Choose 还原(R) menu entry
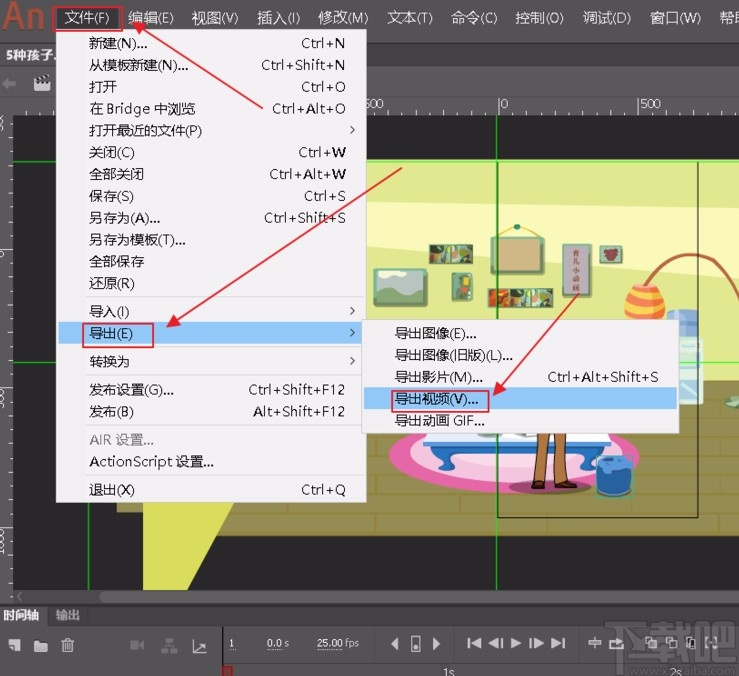The height and width of the screenshot is (676, 739). click(x=211, y=283)
